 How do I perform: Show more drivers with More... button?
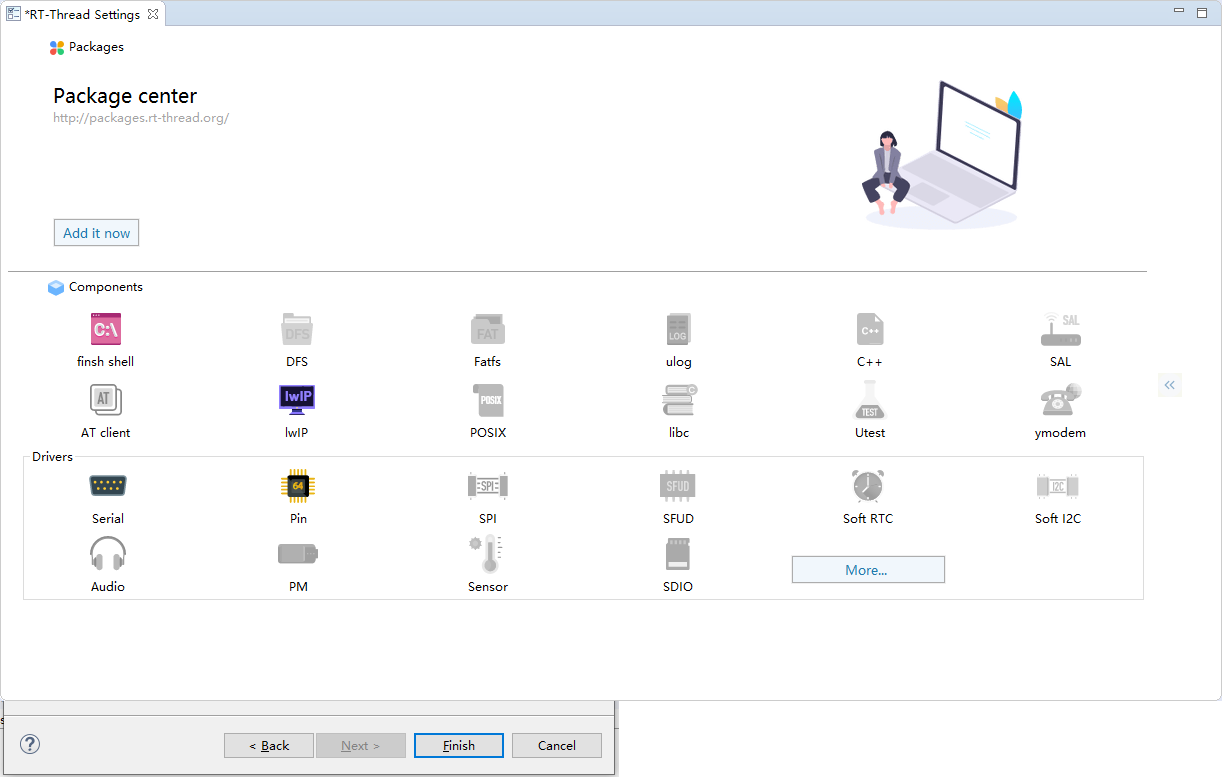point(868,570)
